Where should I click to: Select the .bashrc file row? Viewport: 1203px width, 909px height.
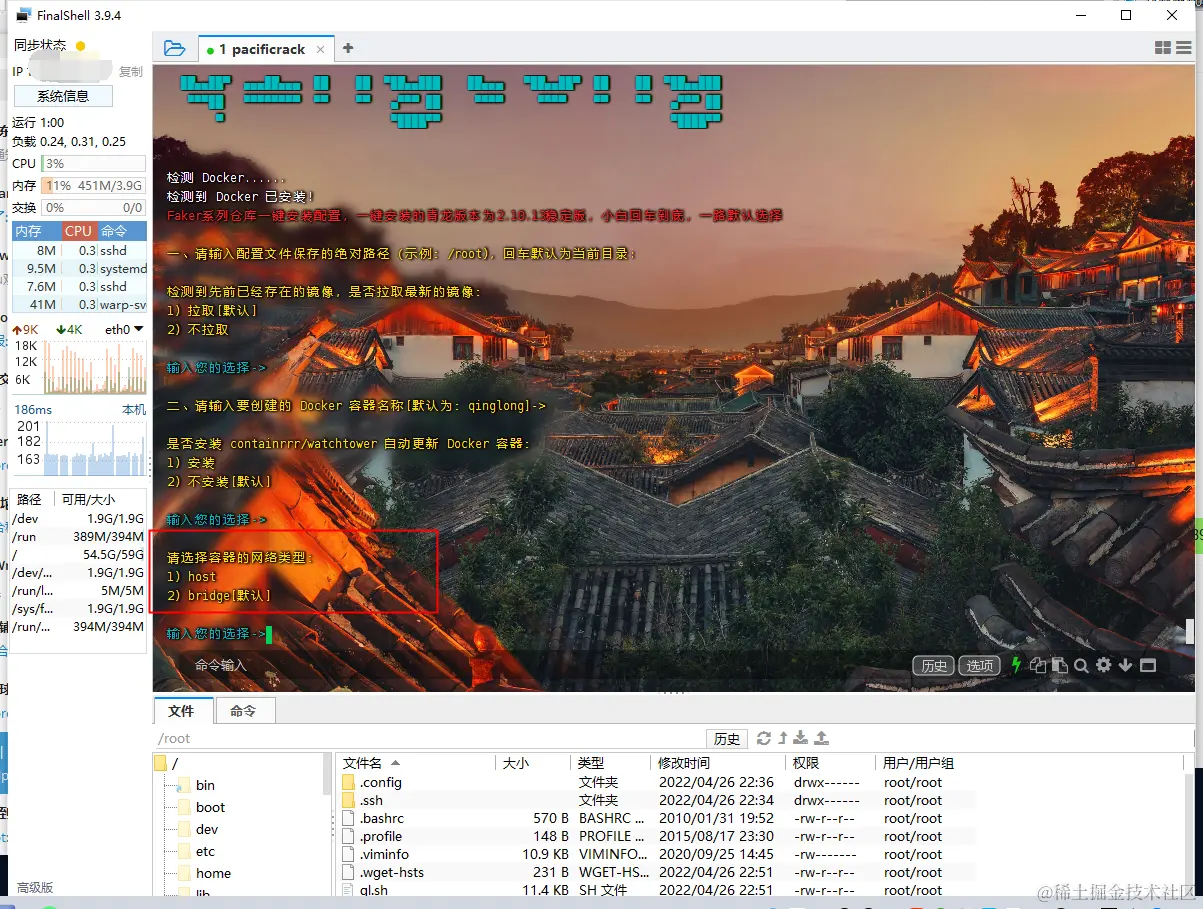656,818
